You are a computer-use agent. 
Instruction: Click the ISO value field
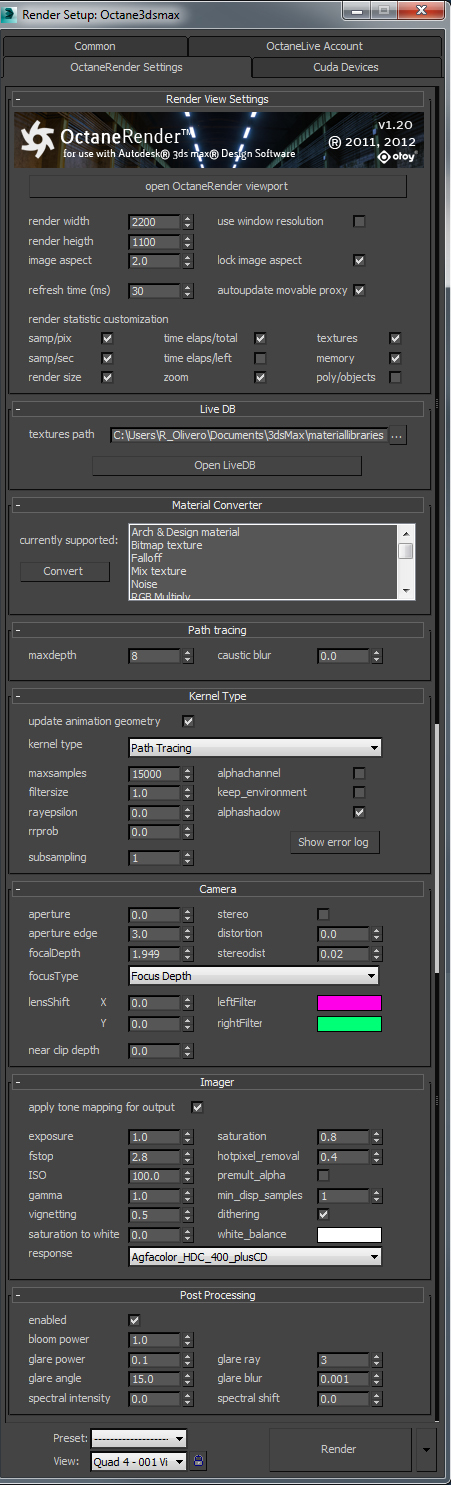(x=155, y=1176)
